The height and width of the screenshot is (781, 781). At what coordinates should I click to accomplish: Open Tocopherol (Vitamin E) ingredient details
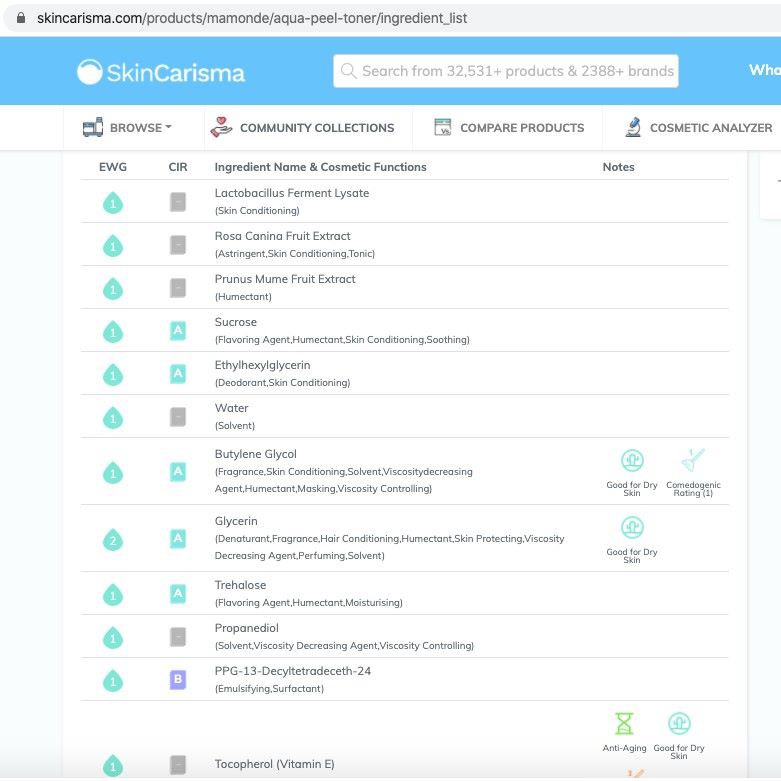tap(274, 764)
